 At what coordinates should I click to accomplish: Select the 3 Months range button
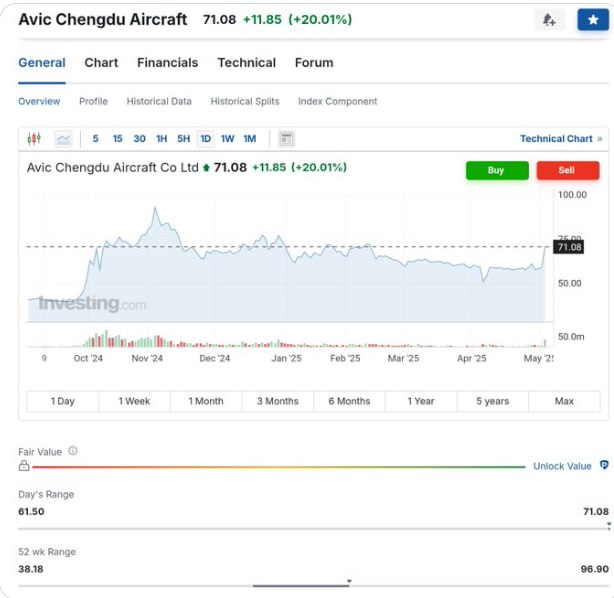278,401
